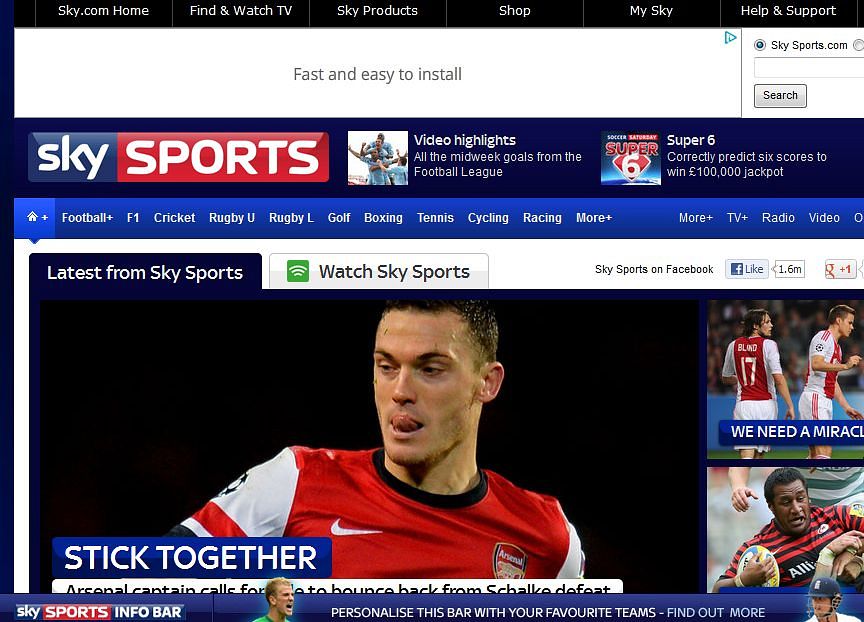
Task: Go to the Cycling section
Action: click(x=488, y=218)
